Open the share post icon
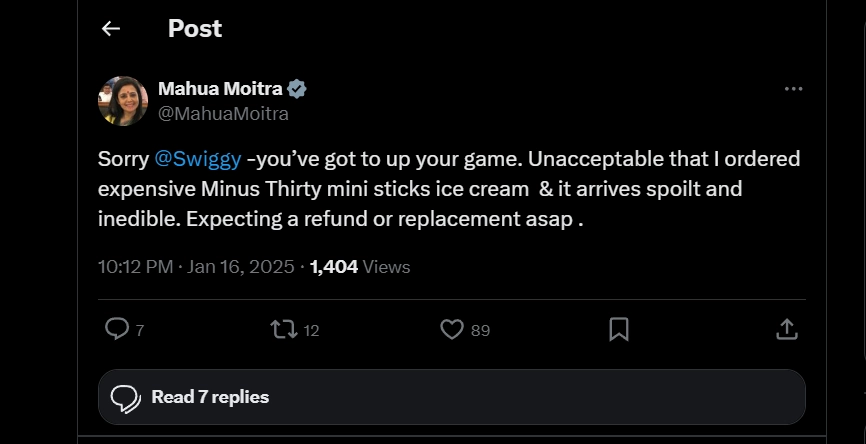 click(786, 328)
